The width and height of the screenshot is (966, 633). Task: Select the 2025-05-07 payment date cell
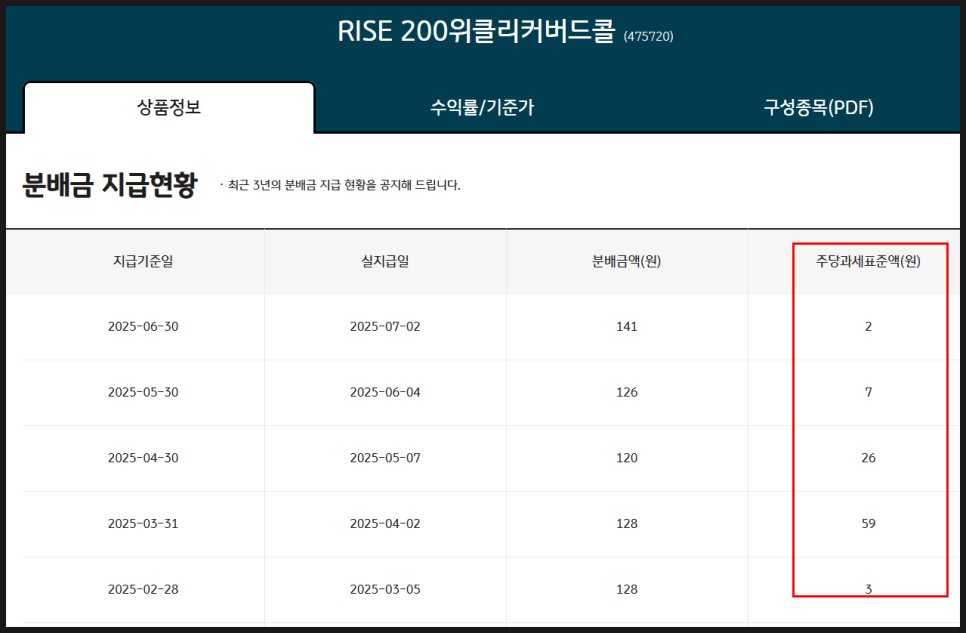pos(385,458)
